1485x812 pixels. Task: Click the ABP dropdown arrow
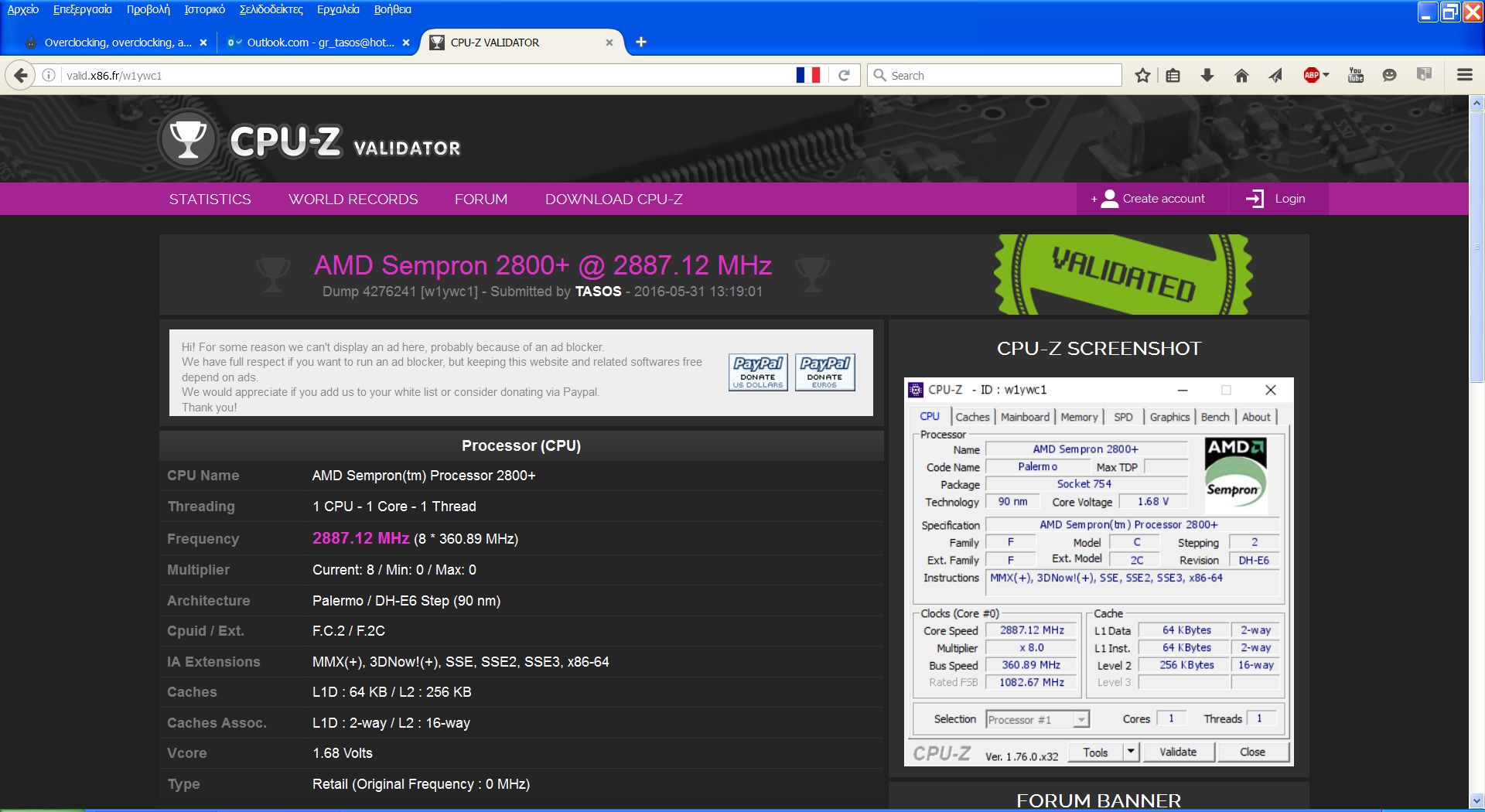(1326, 75)
